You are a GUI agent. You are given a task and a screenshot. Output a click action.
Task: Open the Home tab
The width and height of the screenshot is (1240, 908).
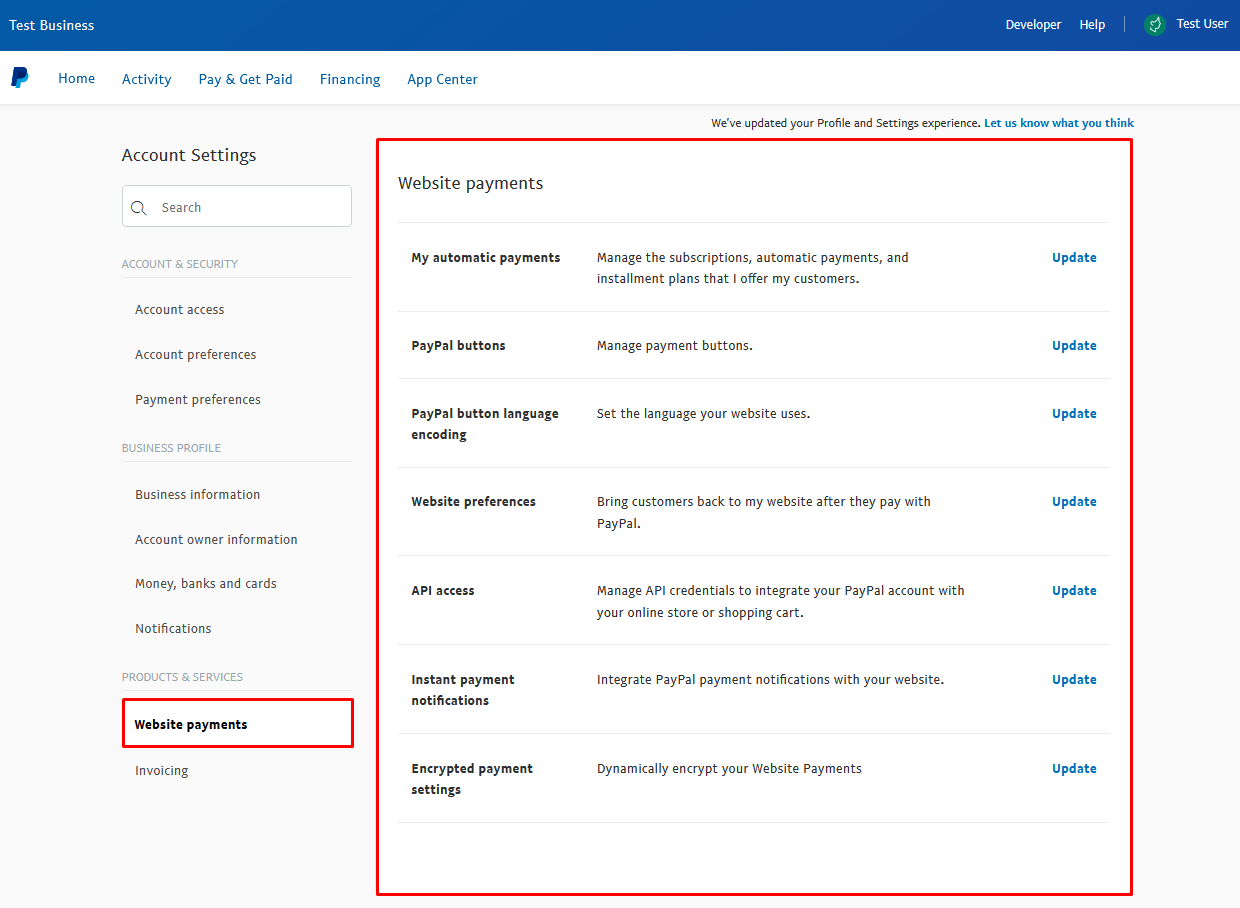pyautogui.click(x=77, y=78)
